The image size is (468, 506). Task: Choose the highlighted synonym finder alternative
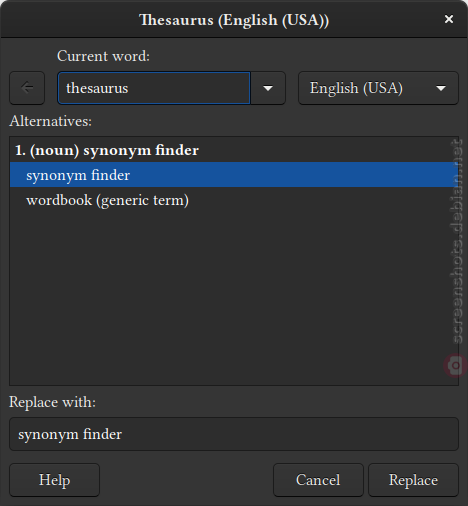[234, 175]
